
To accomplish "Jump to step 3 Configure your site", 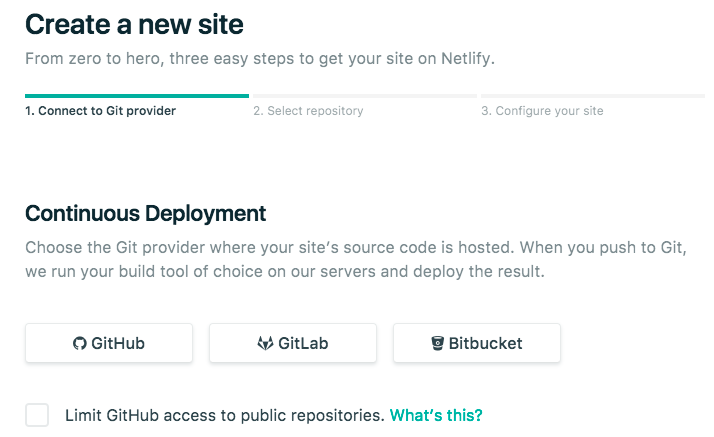I will [x=542, y=111].
